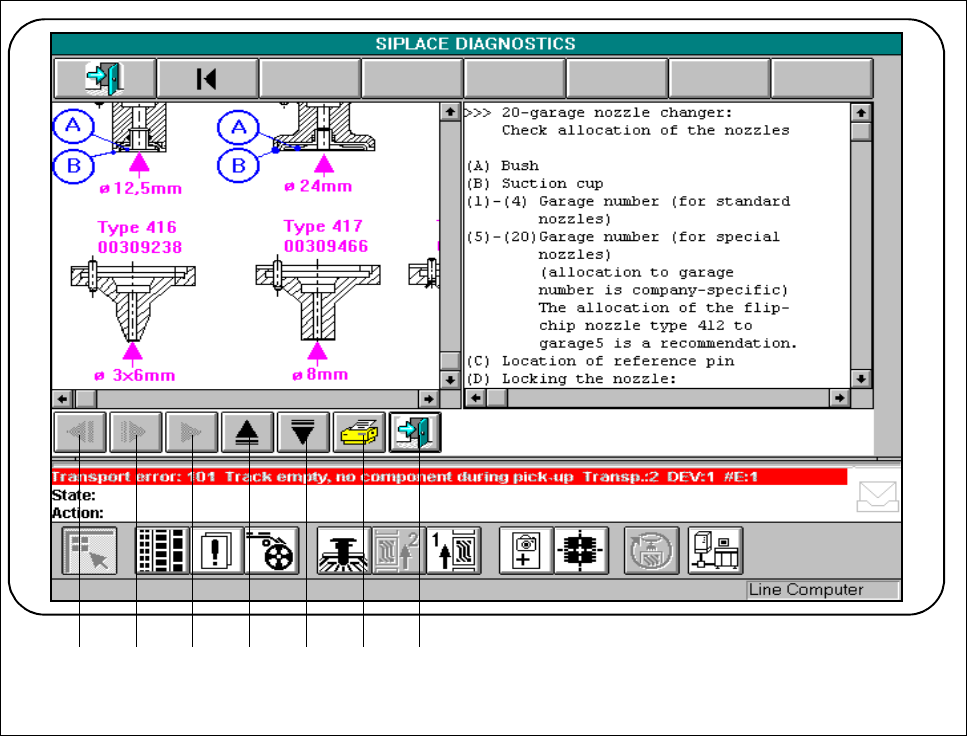967x736 pixels.
Task: Click the disabled rewind navigation button
Action: (x=80, y=432)
